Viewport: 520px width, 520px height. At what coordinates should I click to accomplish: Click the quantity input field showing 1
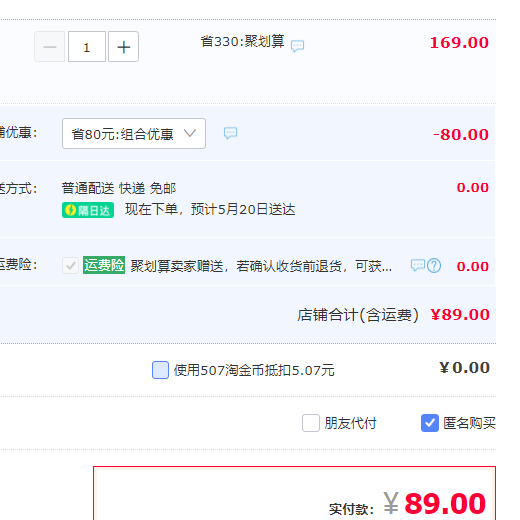click(87, 47)
